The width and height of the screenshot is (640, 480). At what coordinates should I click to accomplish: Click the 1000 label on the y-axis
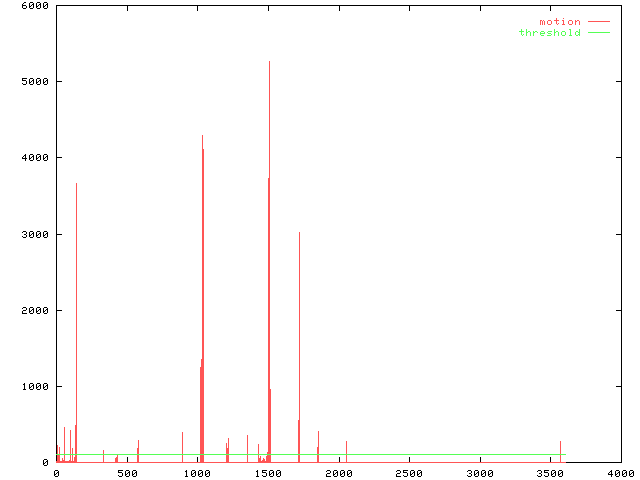pyautogui.click(x=36, y=386)
